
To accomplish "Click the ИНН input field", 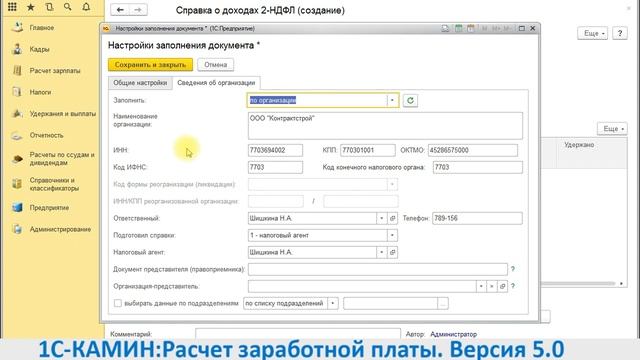I will pos(275,150).
